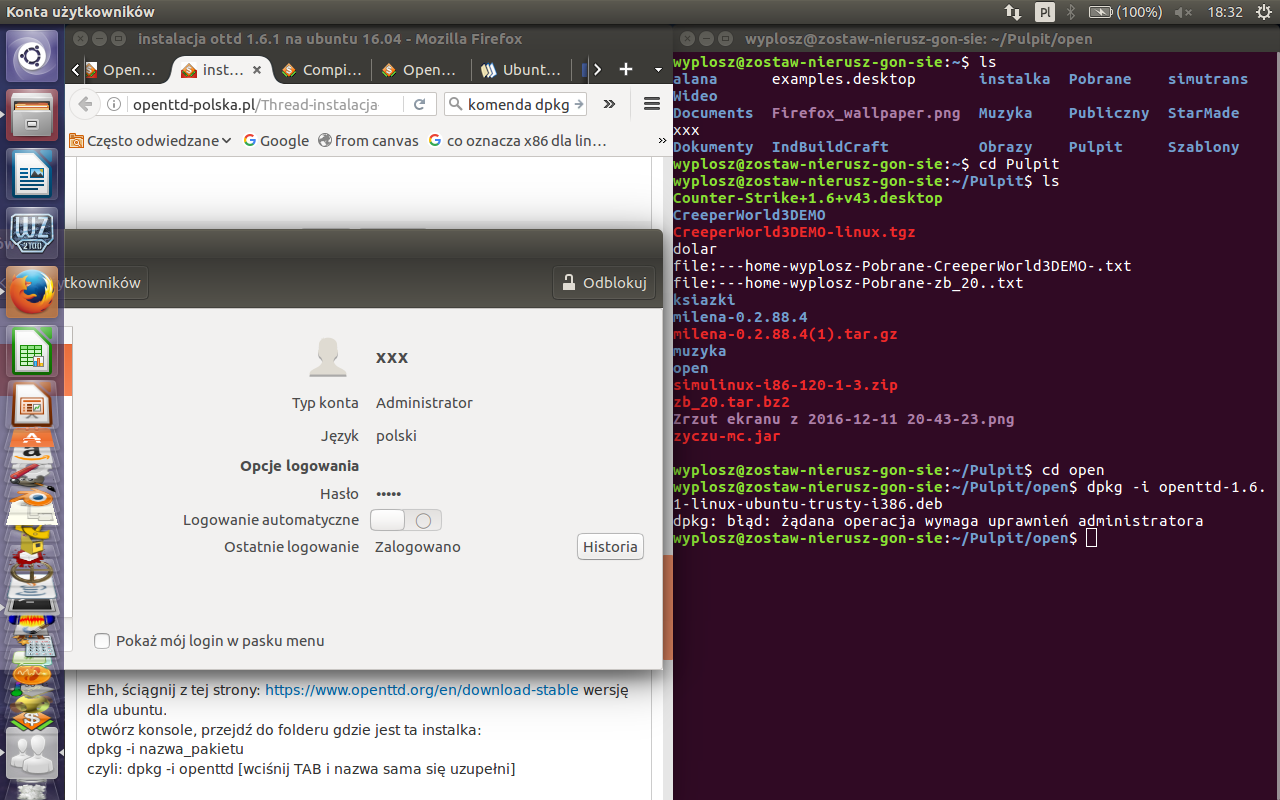This screenshot has width=1280, height=800.
Task: Click the browser back arrow button
Action: click(86, 104)
